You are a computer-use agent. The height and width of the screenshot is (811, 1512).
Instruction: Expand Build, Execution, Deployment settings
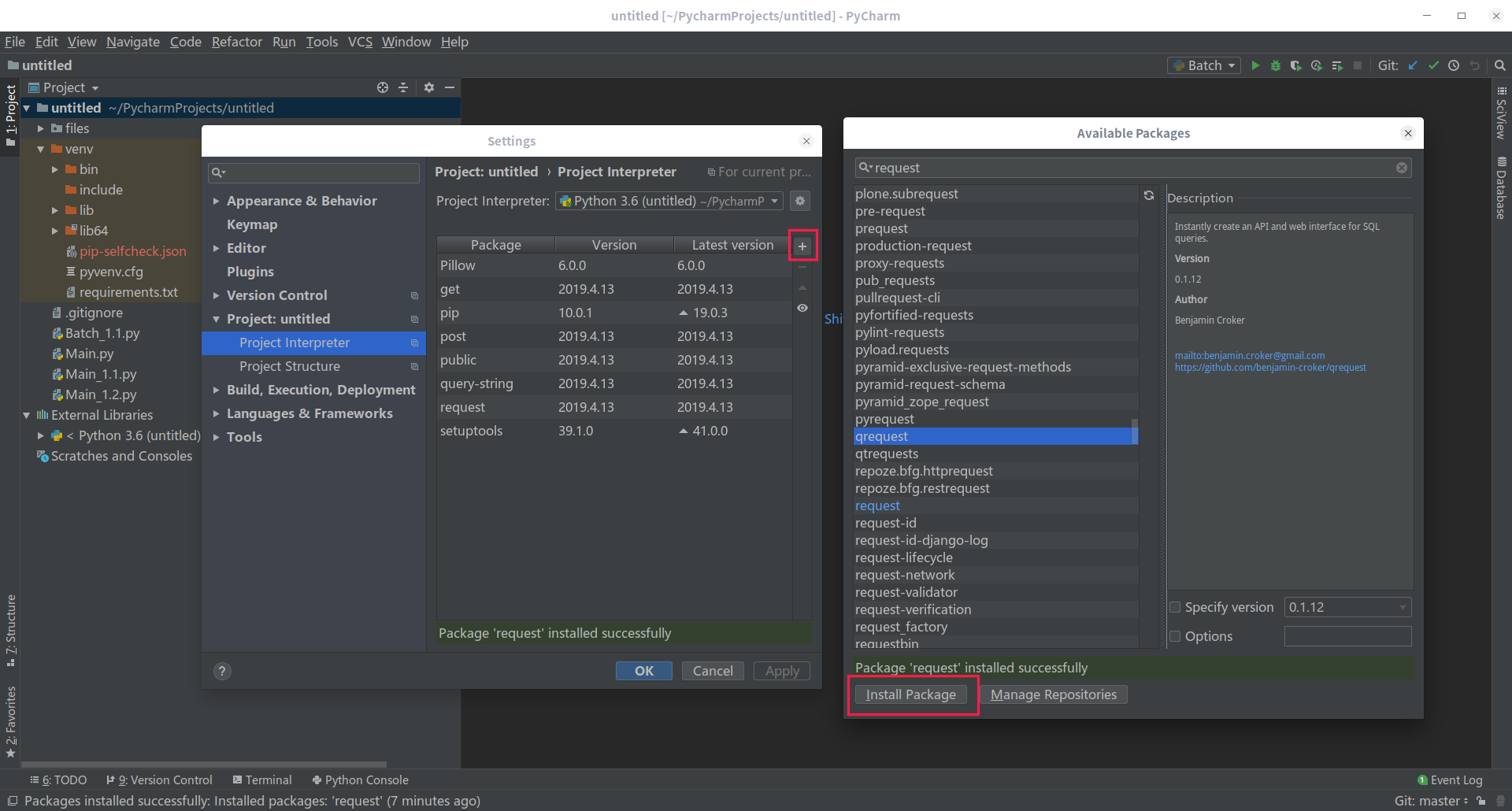tap(216, 390)
